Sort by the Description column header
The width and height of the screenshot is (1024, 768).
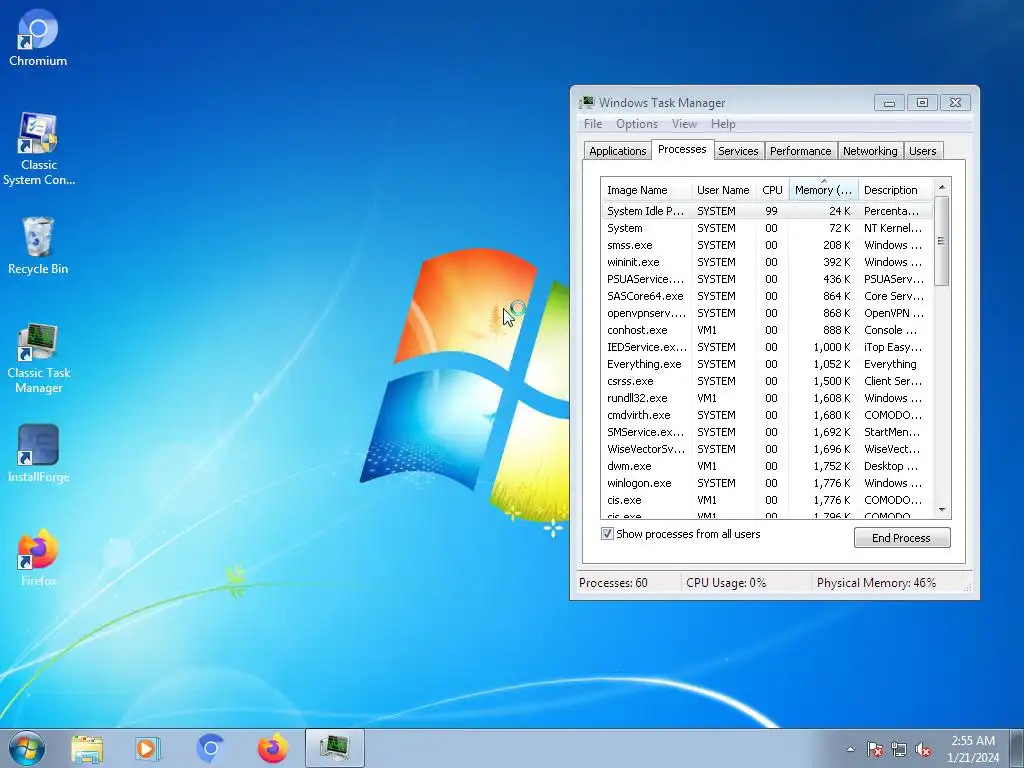tap(895, 190)
